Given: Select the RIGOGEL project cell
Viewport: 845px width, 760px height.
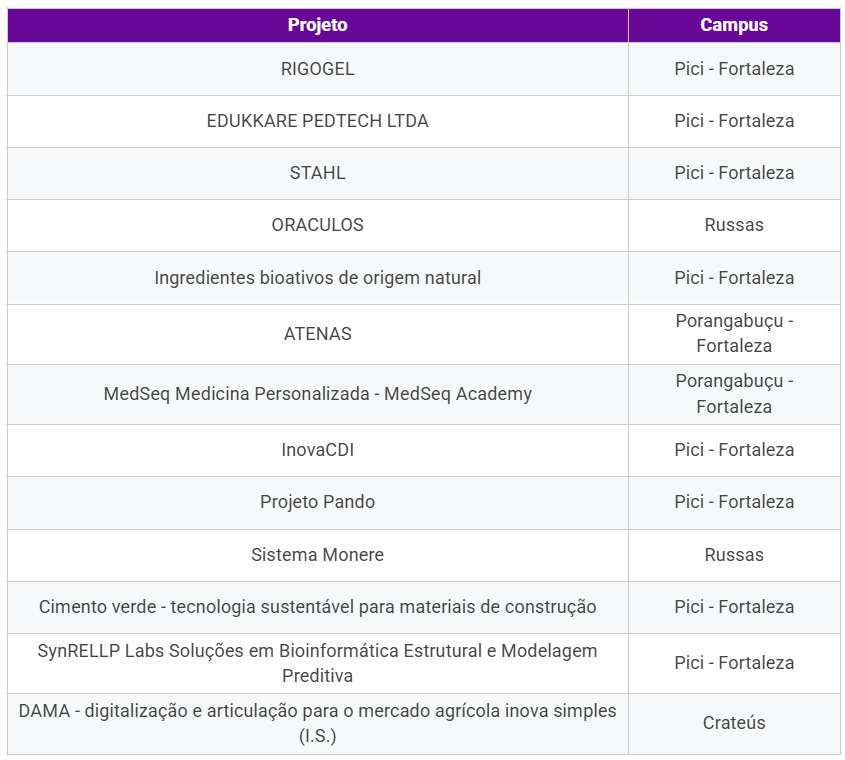Looking at the screenshot, I should click(317, 69).
